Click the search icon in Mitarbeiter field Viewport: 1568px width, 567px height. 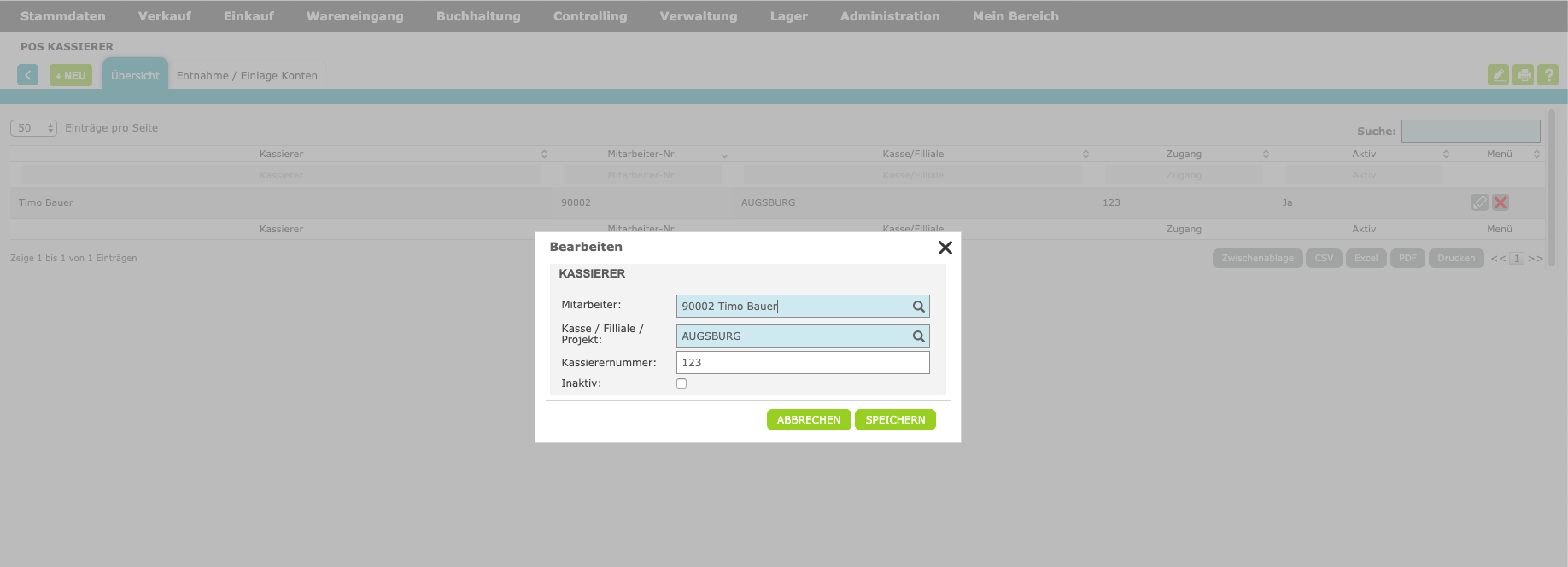tap(918, 307)
